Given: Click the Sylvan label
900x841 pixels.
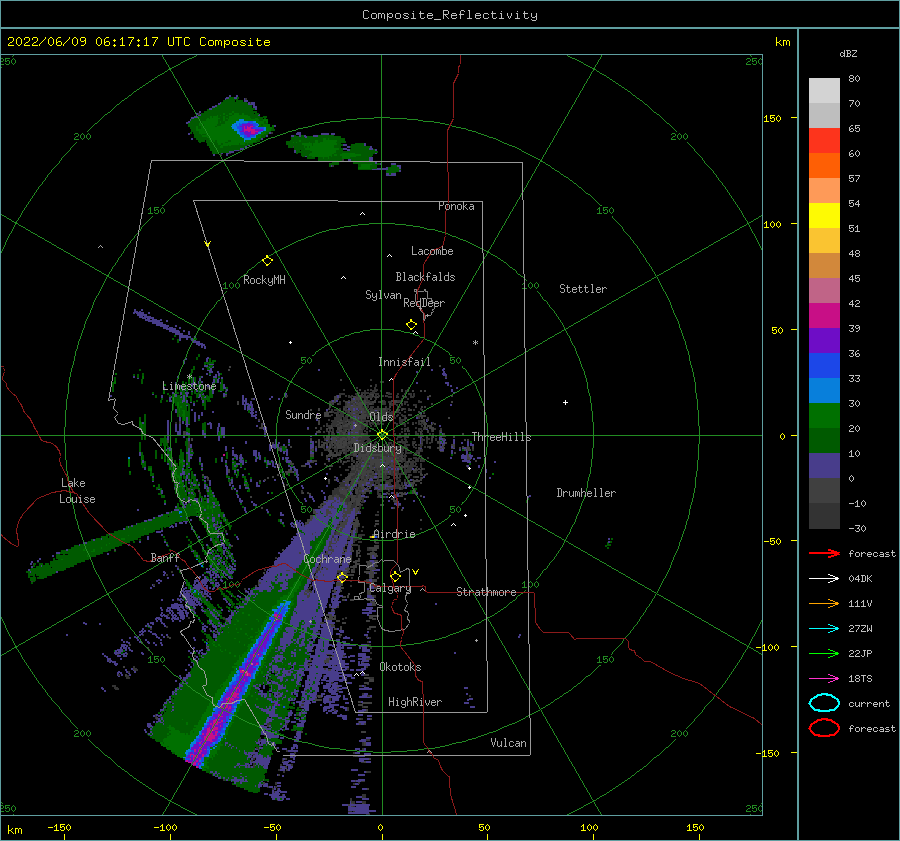Looking at the screenshot, I should tap(383, 295).
